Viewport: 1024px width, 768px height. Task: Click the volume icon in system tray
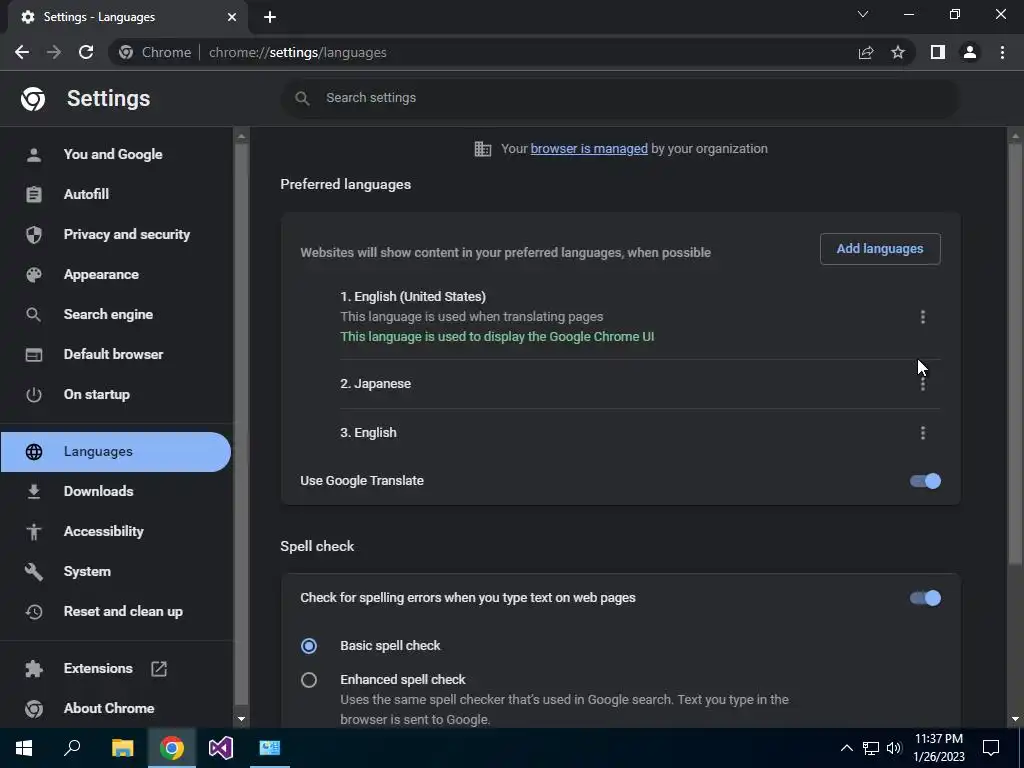pos(893,748)
